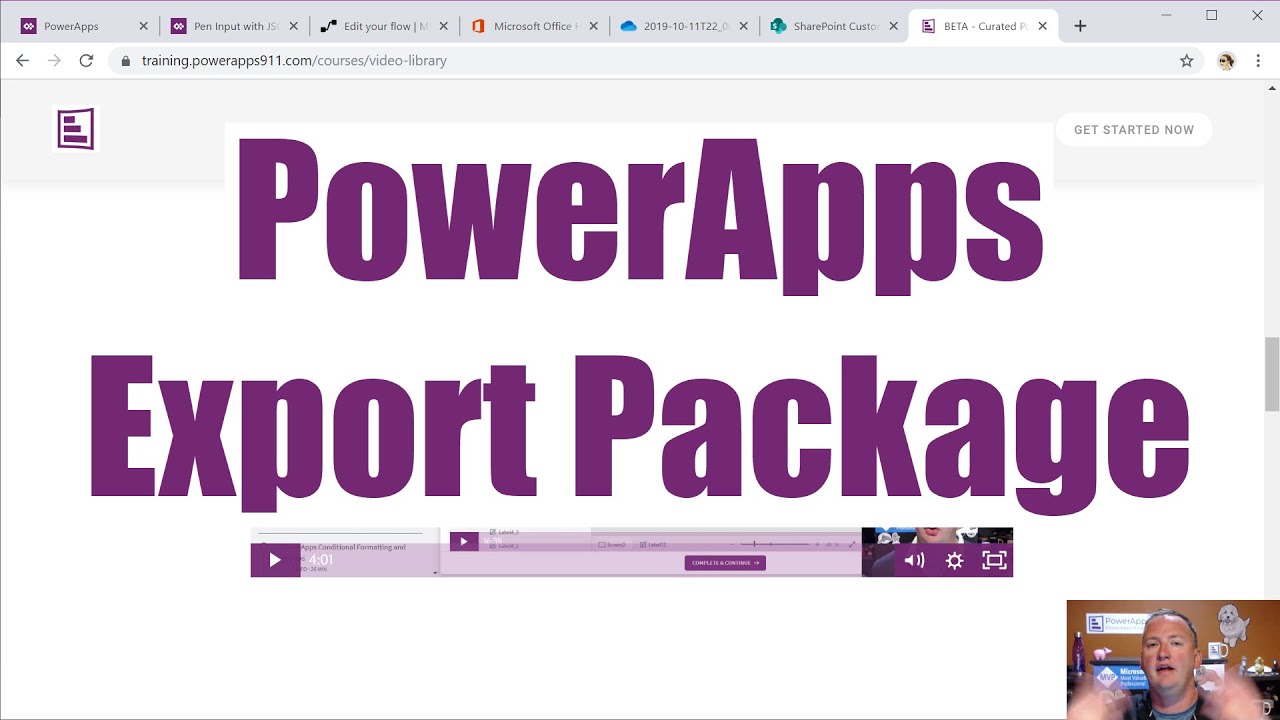
Task: Close the PowerApps tab
Action: tap(143, 26)
